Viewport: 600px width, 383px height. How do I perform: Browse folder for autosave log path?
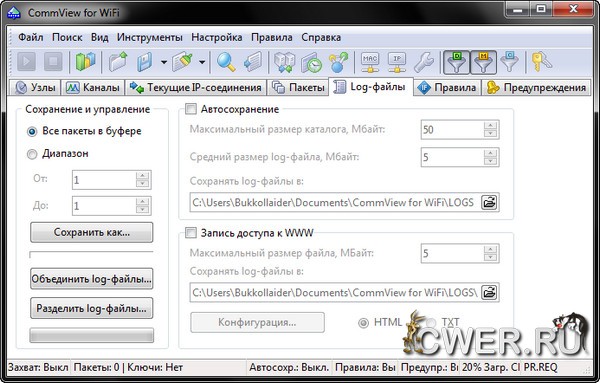pos(489,202)
